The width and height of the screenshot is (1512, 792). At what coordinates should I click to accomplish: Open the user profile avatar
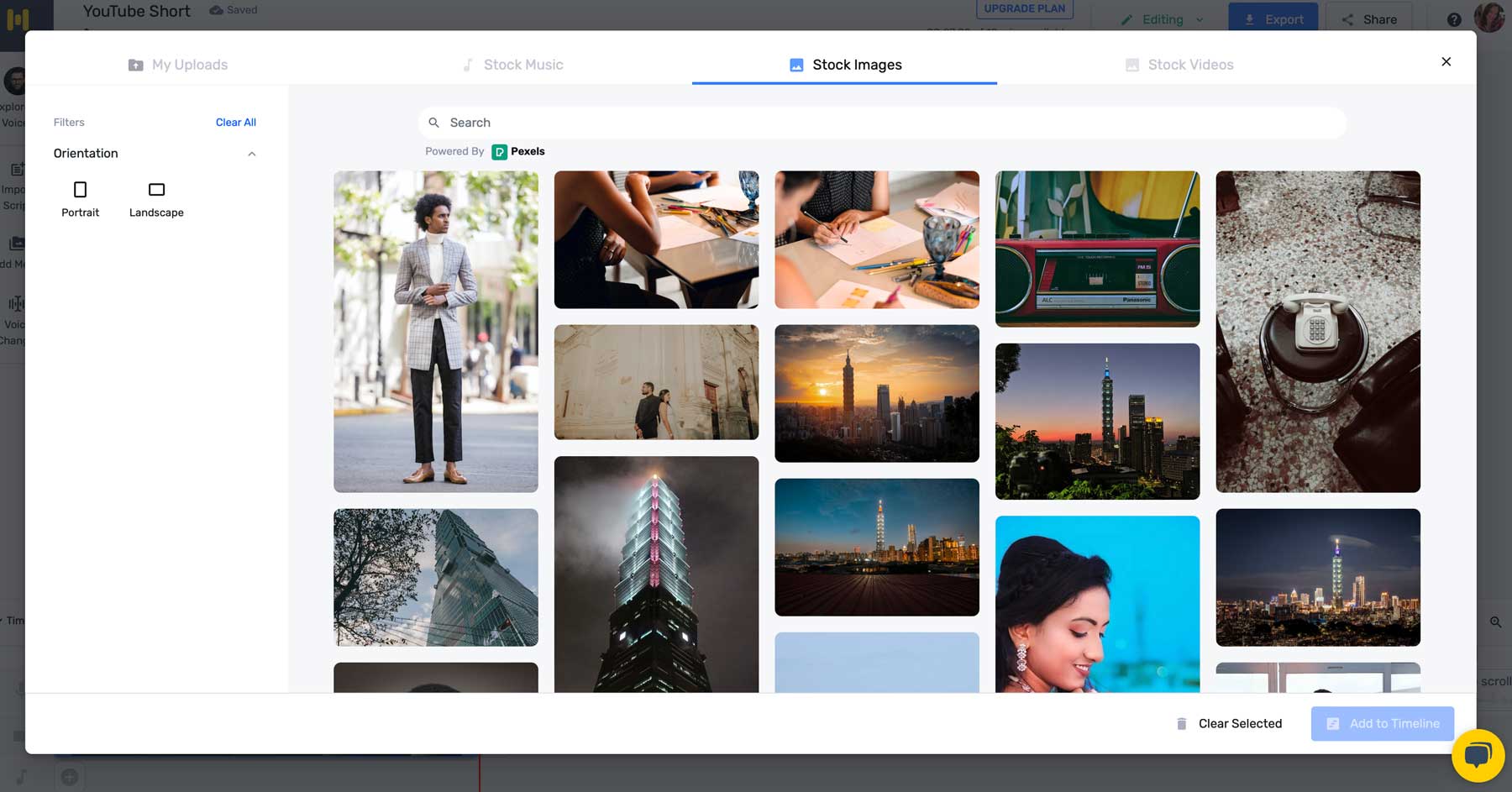click(x=1489, y=17)
